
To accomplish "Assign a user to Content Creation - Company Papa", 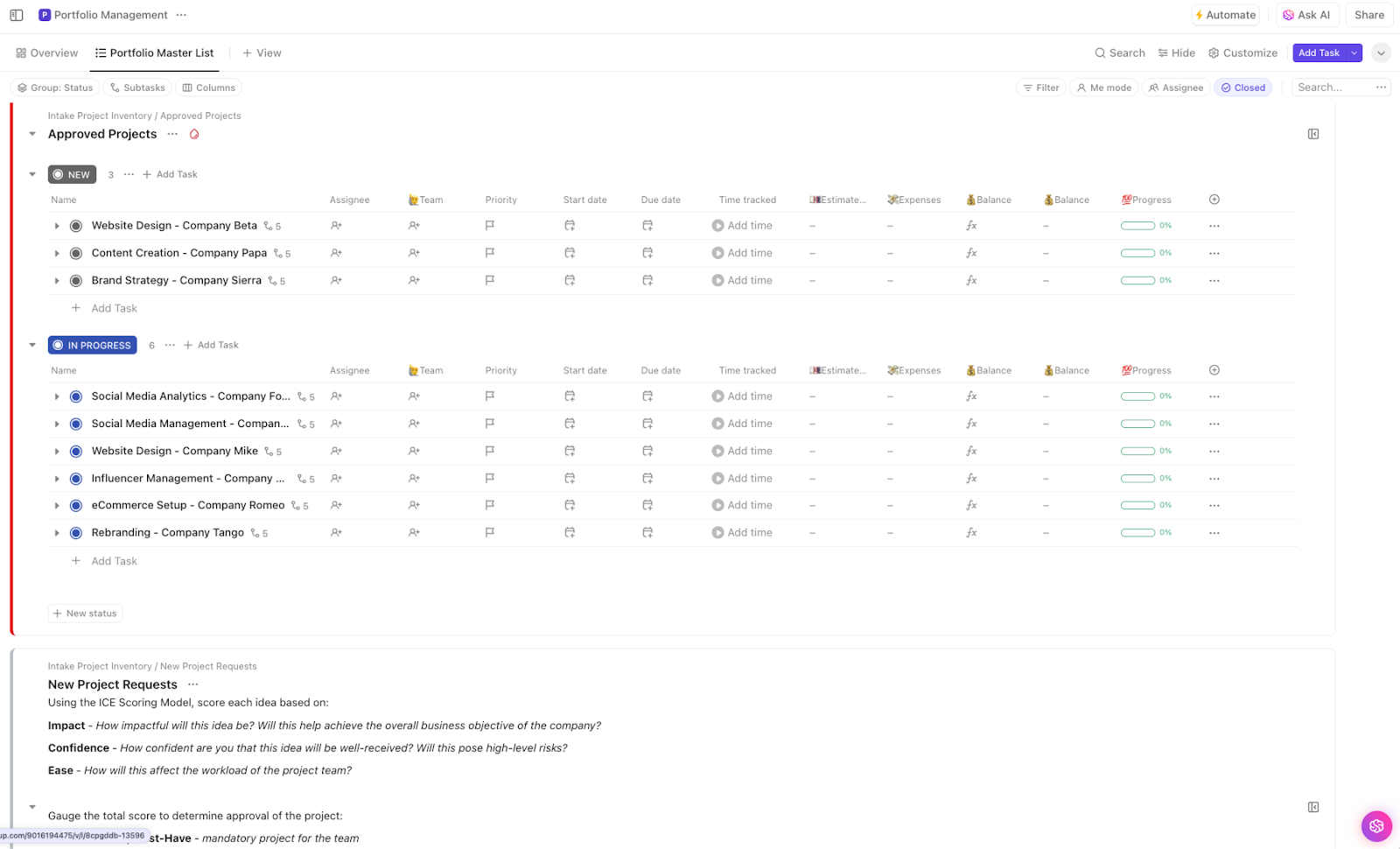I will (x=336, y=253).
